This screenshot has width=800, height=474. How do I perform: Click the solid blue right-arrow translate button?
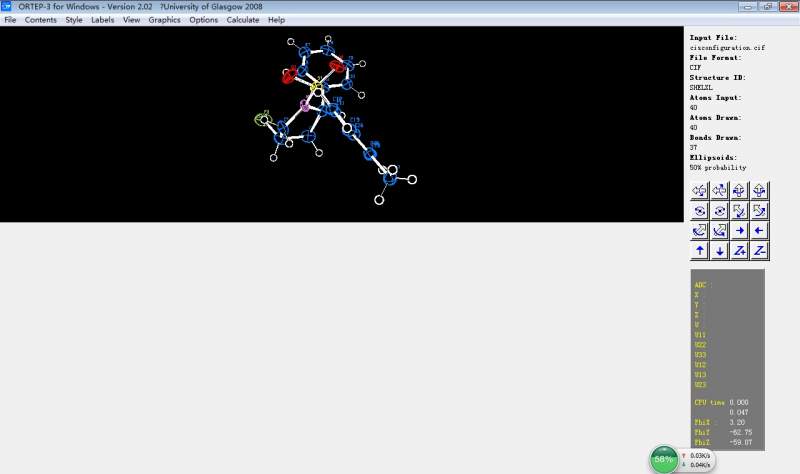tap(739, 231)
